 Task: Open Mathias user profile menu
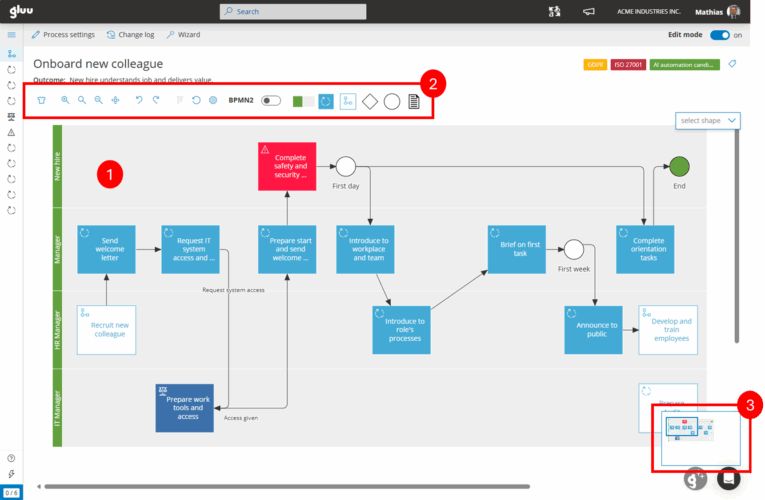point(734,11)
